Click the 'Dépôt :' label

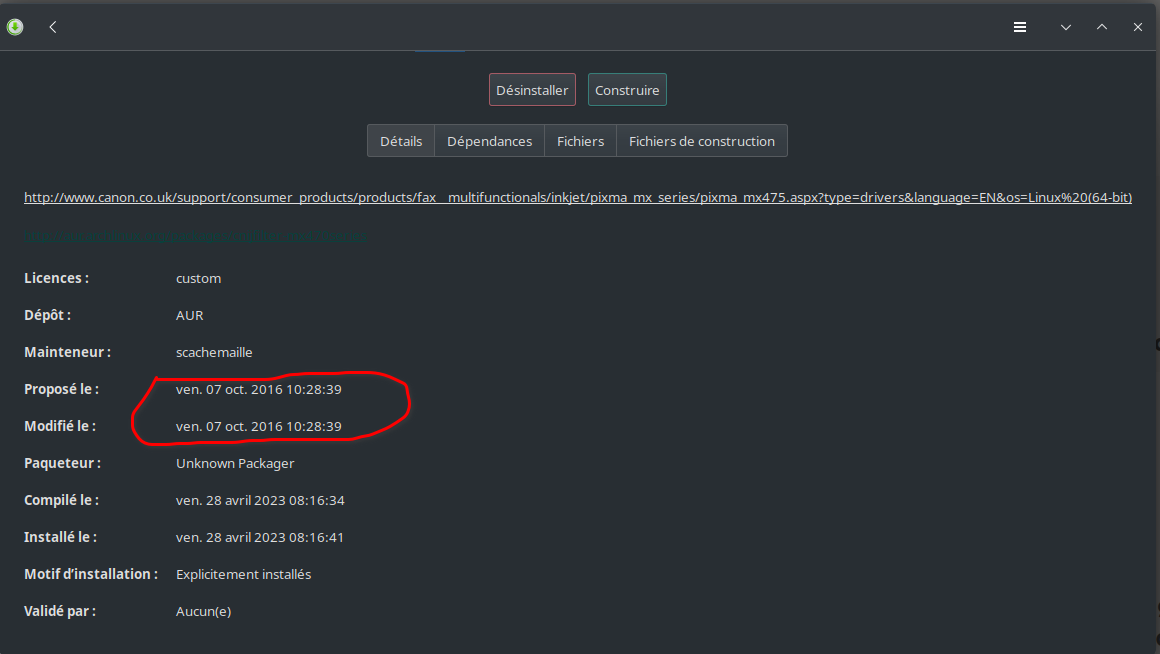click(47, 315)
